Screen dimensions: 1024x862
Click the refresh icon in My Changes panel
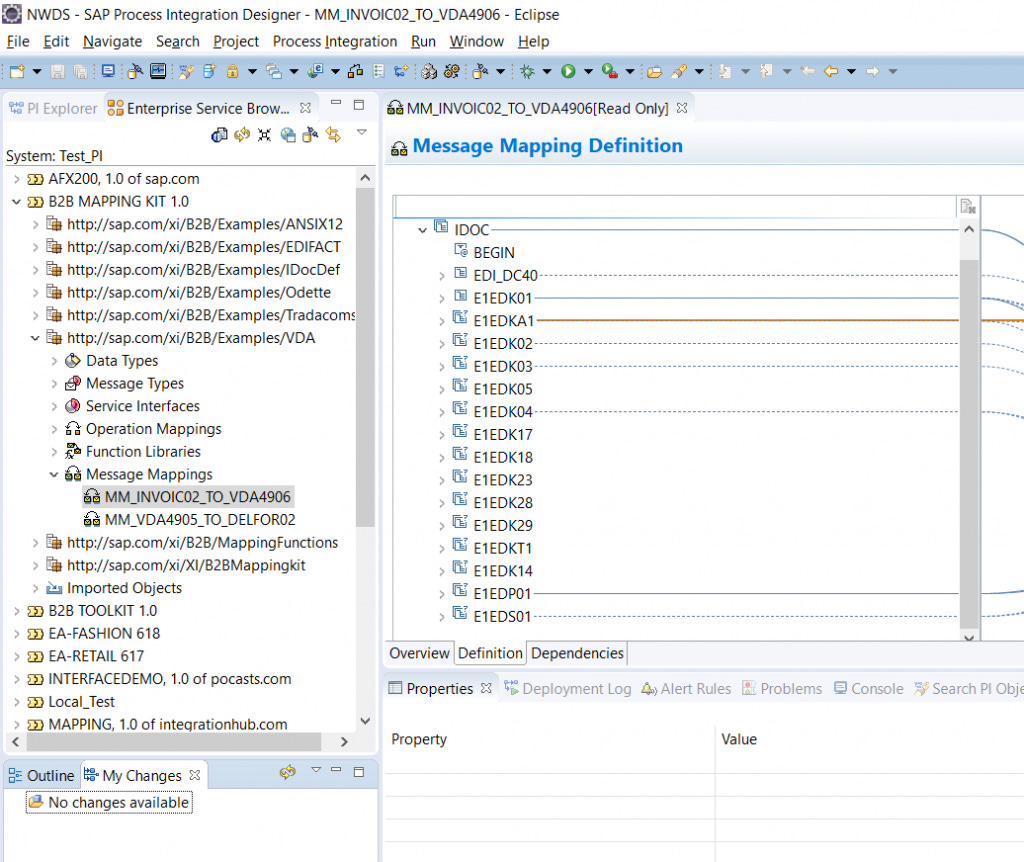tap(287, 773)
